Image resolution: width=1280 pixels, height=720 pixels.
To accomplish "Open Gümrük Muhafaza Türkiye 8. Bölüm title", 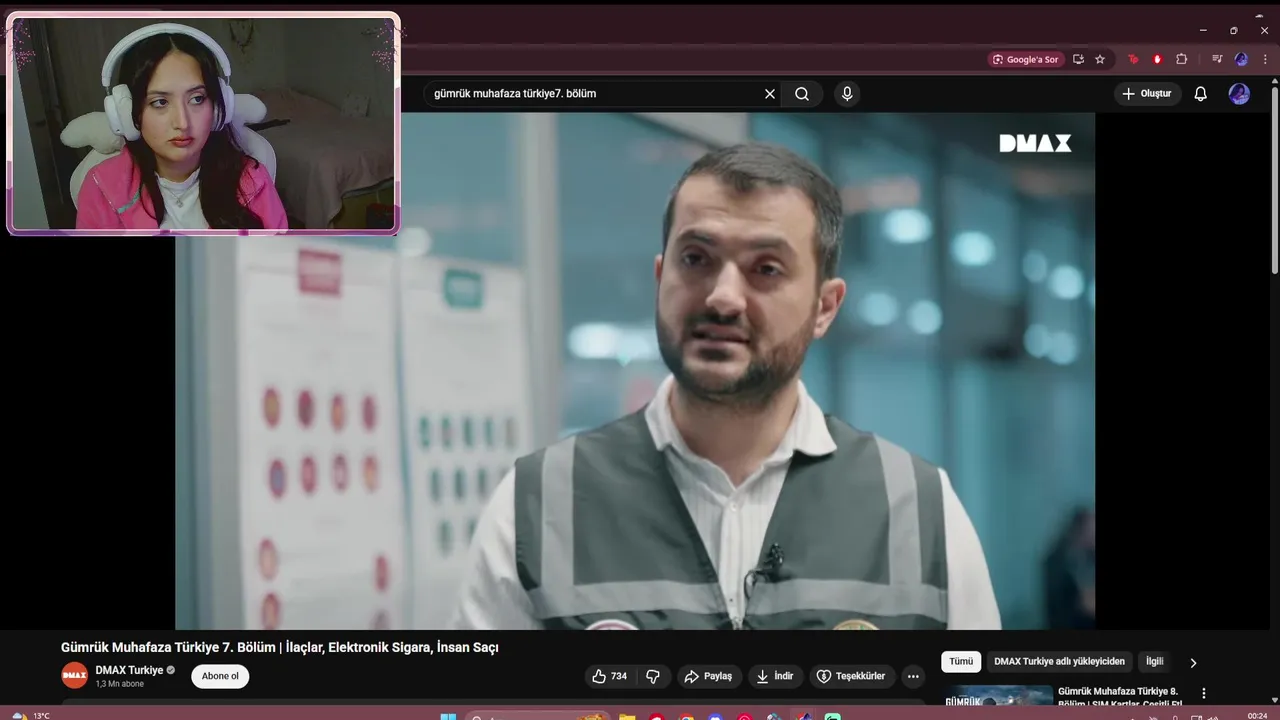I will (x=1120, y=697).
